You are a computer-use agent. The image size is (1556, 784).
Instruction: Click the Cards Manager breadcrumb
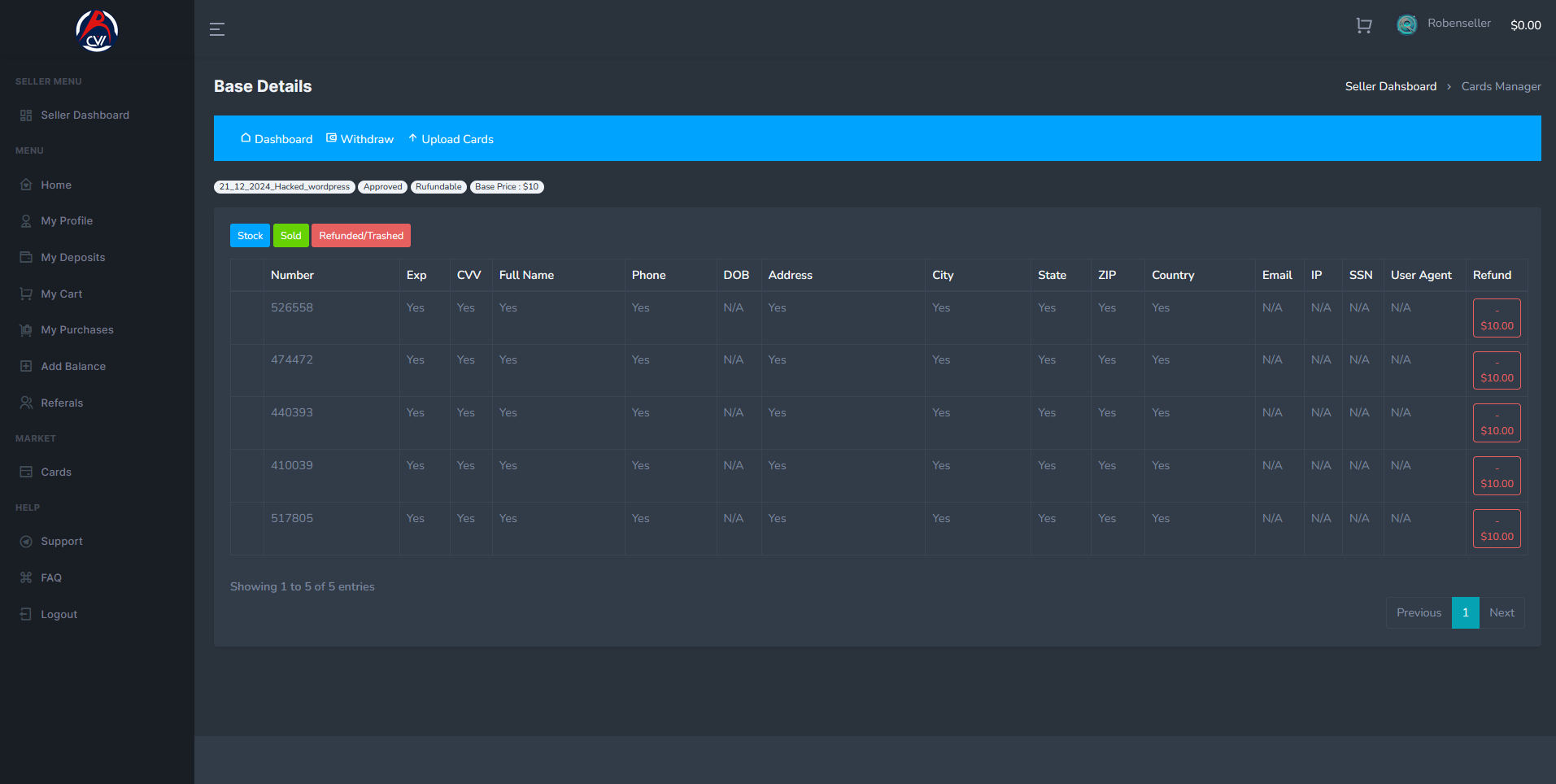1501,86
